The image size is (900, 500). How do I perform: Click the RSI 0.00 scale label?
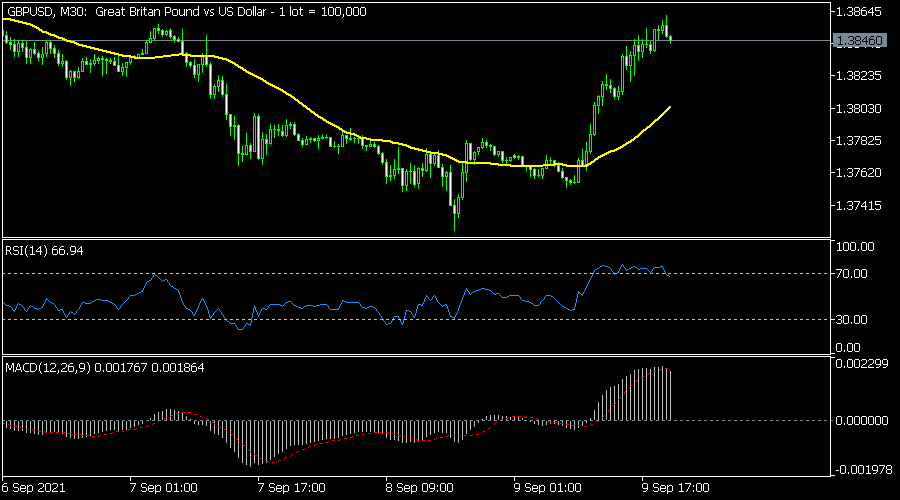pyautogui.click(x=848, y=348)
